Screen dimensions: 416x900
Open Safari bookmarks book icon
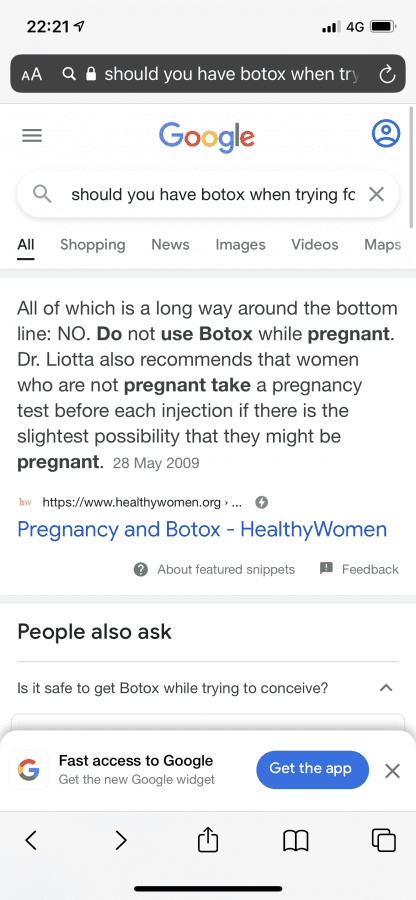(296, 841)
